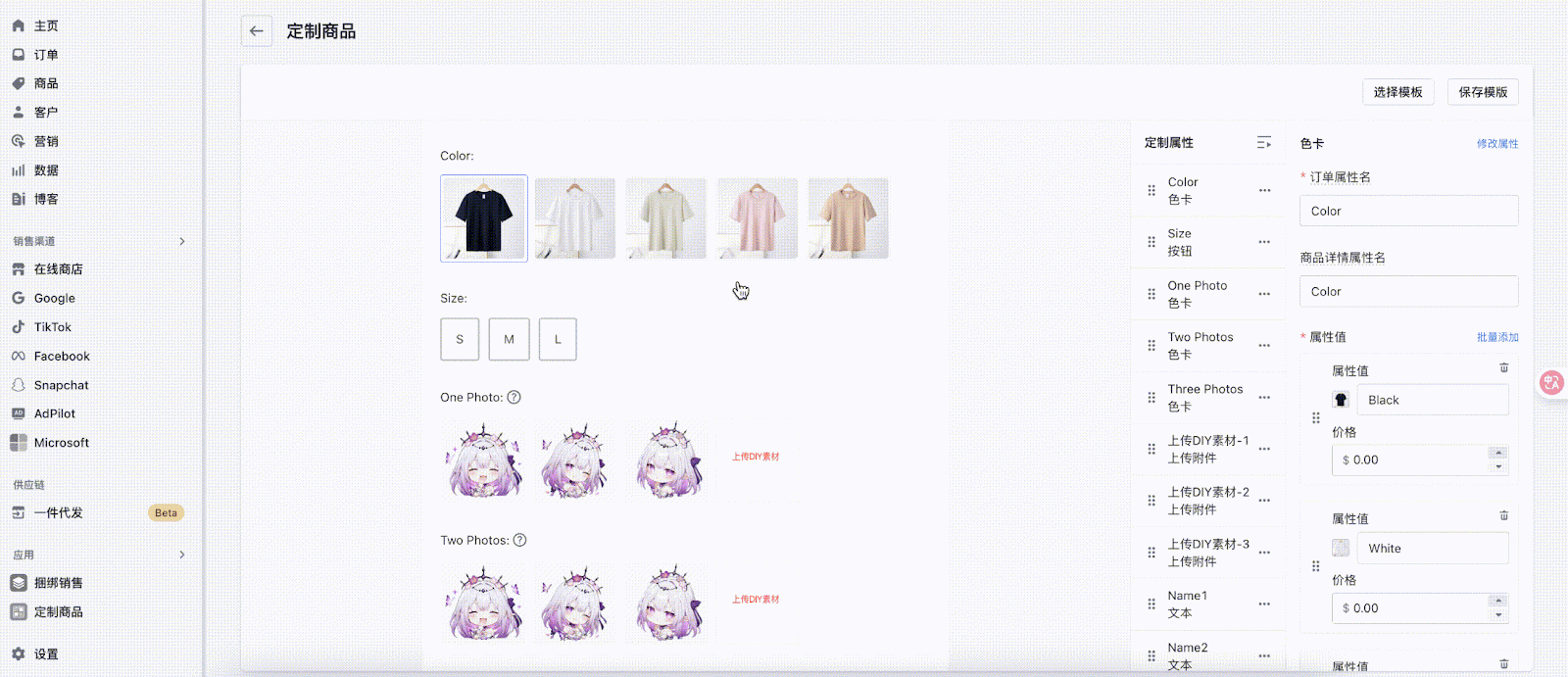Click the 保存模版 button

pos(1483,92)
